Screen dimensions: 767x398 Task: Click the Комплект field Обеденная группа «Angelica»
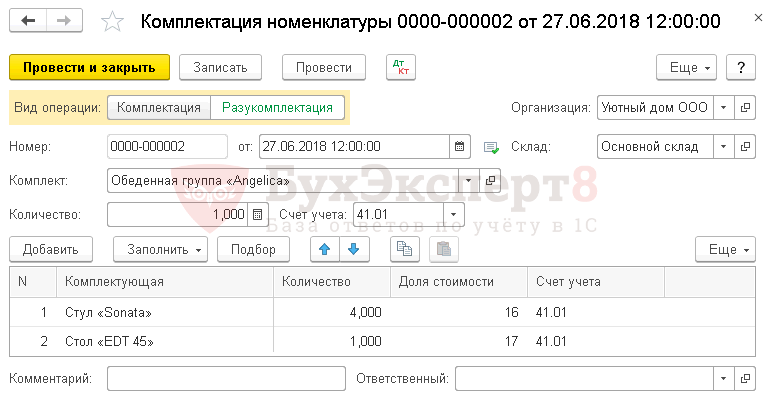click(x=283, y=180)
